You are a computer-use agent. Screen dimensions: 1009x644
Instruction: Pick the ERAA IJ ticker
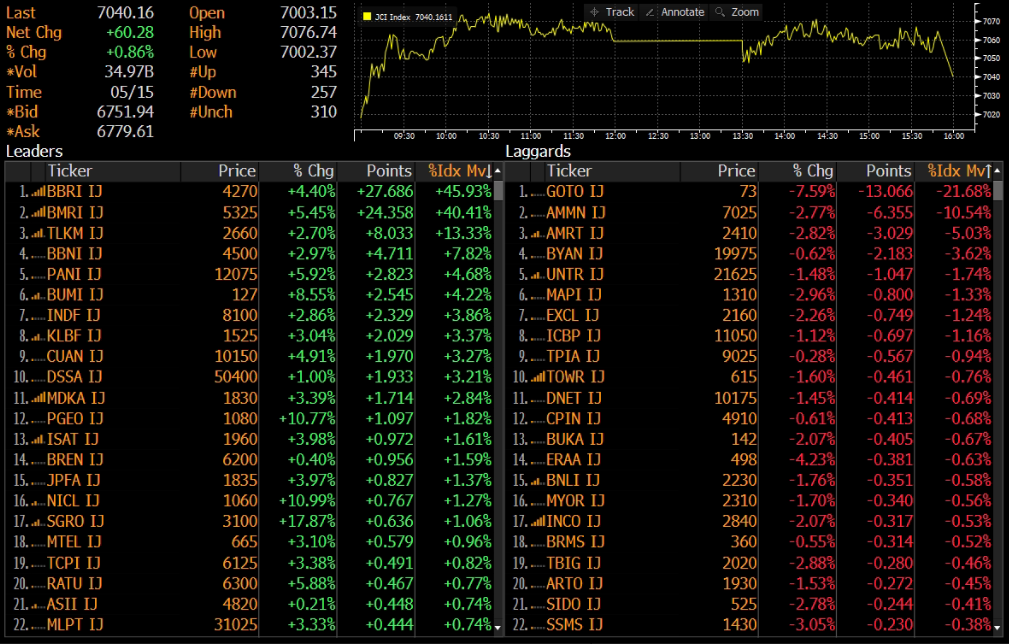pyautogui.click(x=573, y=459)
